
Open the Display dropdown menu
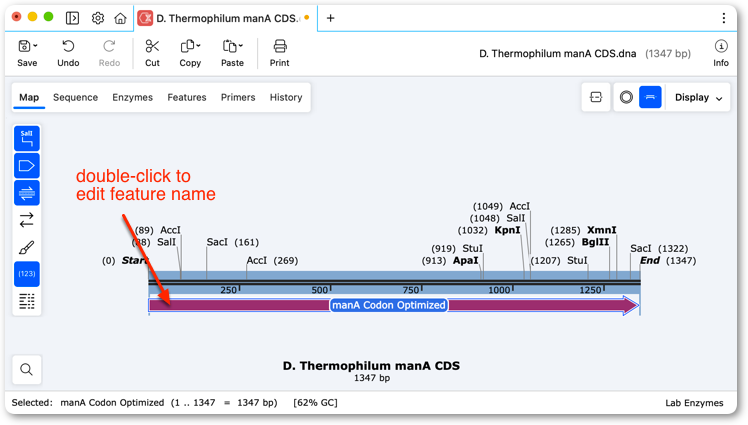698,97
